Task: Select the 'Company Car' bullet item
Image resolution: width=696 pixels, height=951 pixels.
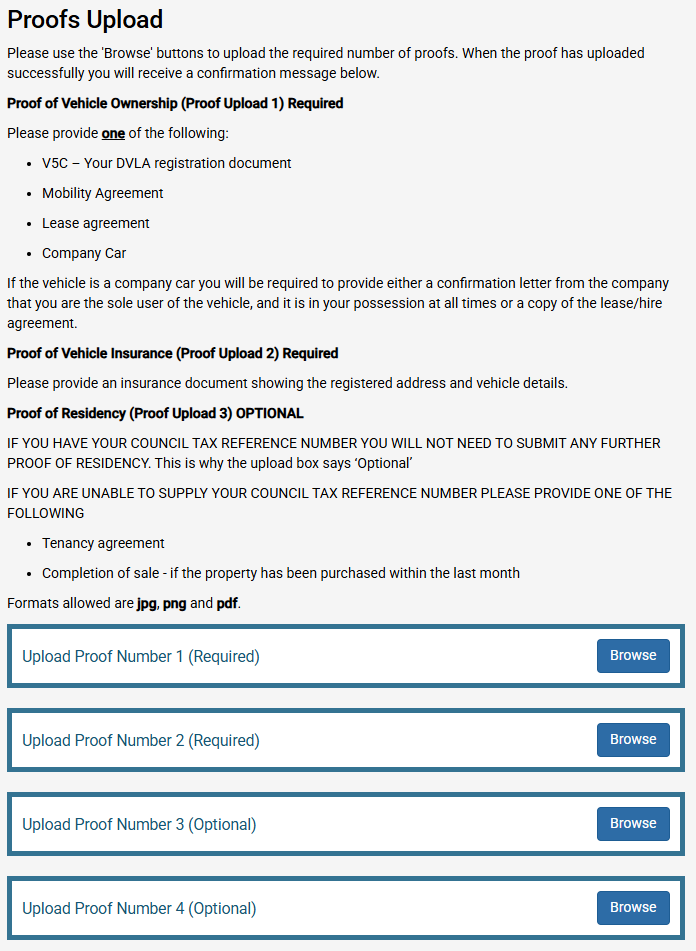Action: (x=84, y=253)
